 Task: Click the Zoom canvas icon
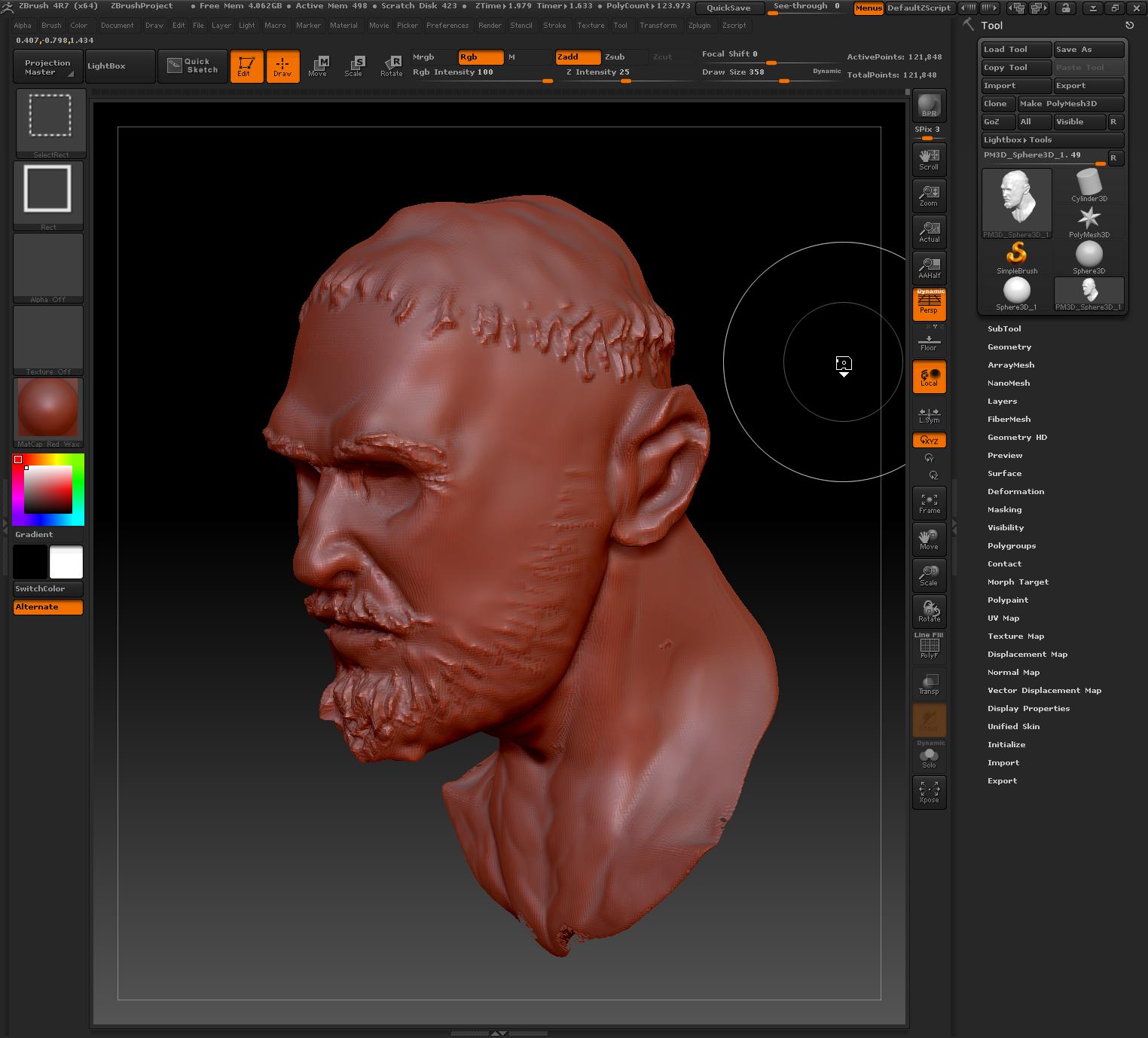929,196
